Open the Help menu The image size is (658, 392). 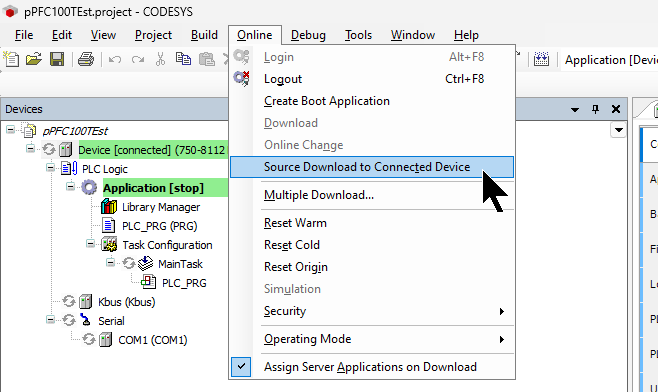click(x=466, y=35)
